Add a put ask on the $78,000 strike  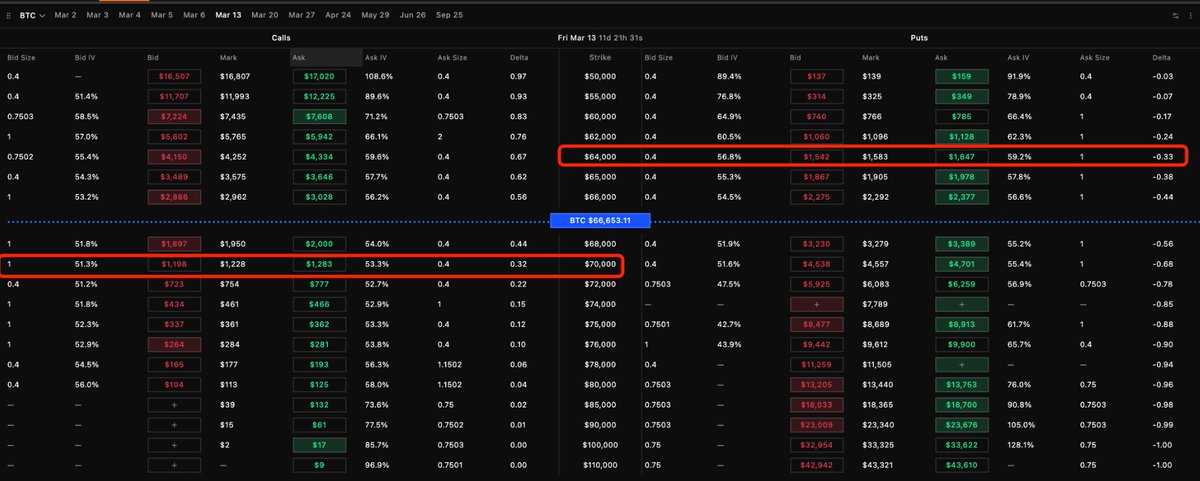(x=962, y=365)
